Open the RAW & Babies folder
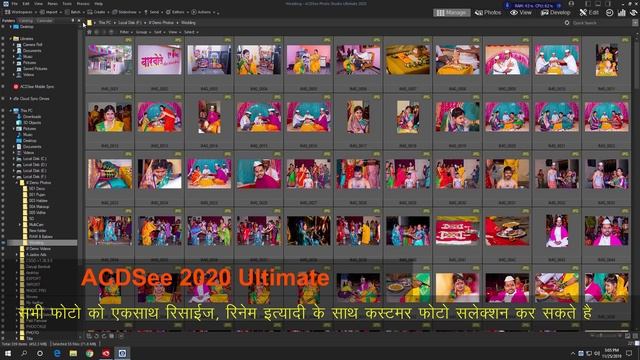This screenshot has width=640, height=360. click(x=41, y=236)
